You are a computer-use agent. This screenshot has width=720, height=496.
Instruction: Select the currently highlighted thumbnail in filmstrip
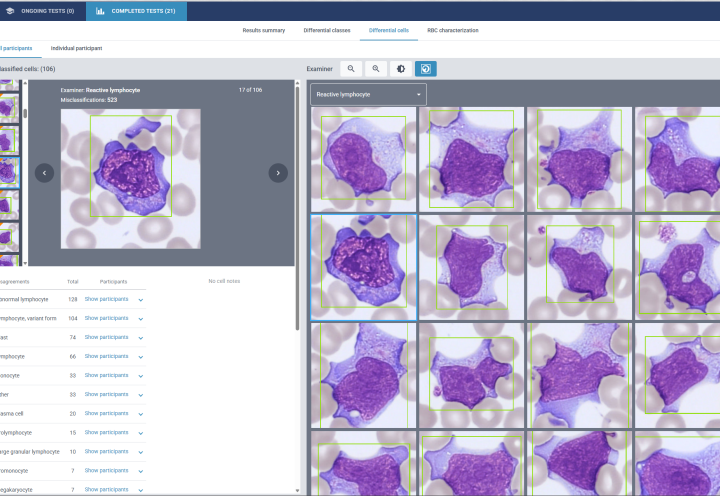point(9,173)
